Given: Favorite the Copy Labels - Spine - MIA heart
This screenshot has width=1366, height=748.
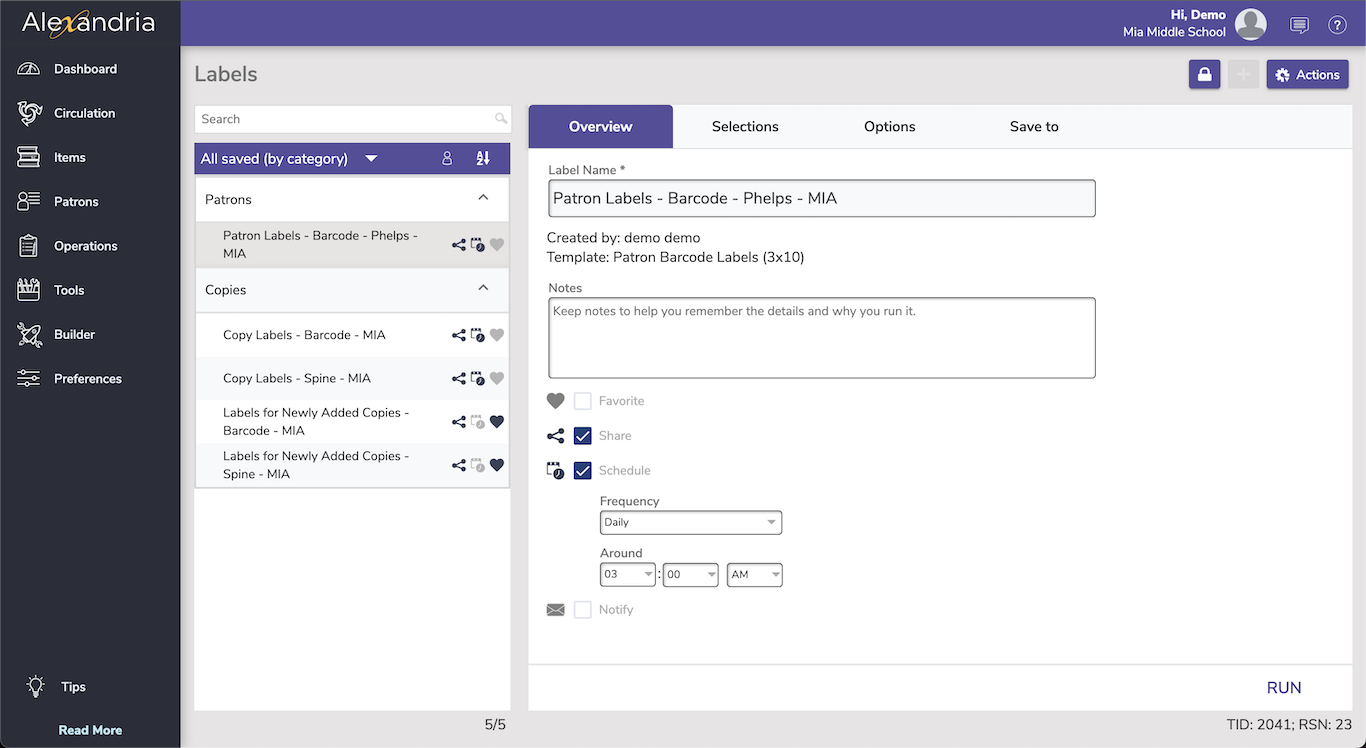Looking at the screenshot, I should (497, 379).
